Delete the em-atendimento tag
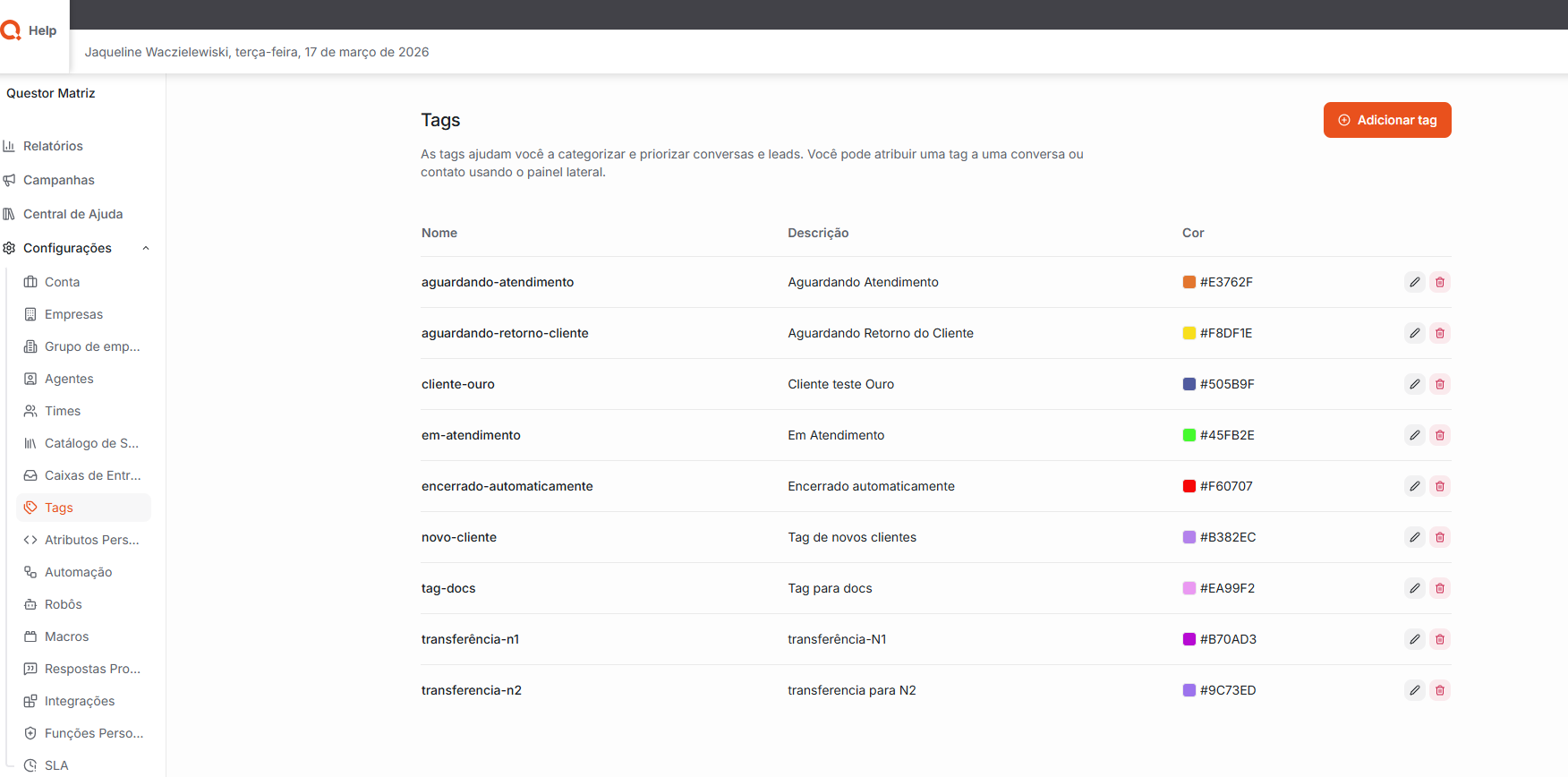 coord(1439,435)
